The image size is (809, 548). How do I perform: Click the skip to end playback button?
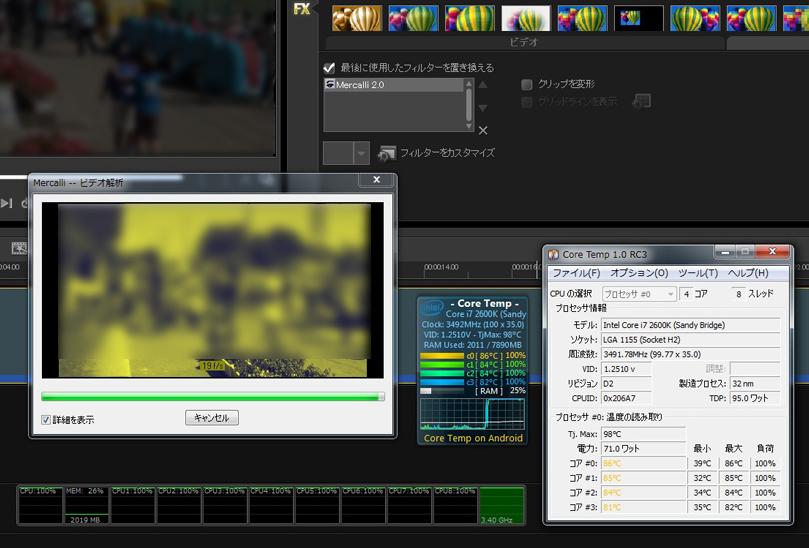[x=6, y=203]
